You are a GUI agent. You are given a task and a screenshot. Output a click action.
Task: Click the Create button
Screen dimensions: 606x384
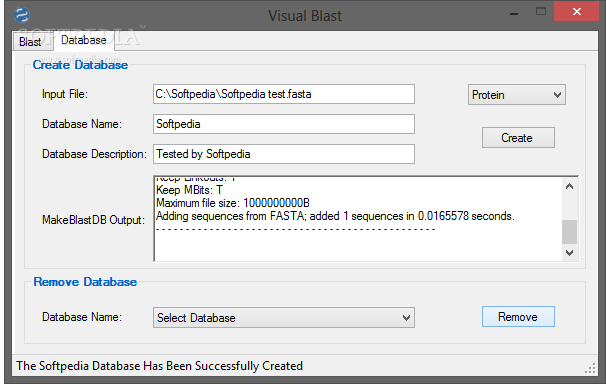click(518, 138)
